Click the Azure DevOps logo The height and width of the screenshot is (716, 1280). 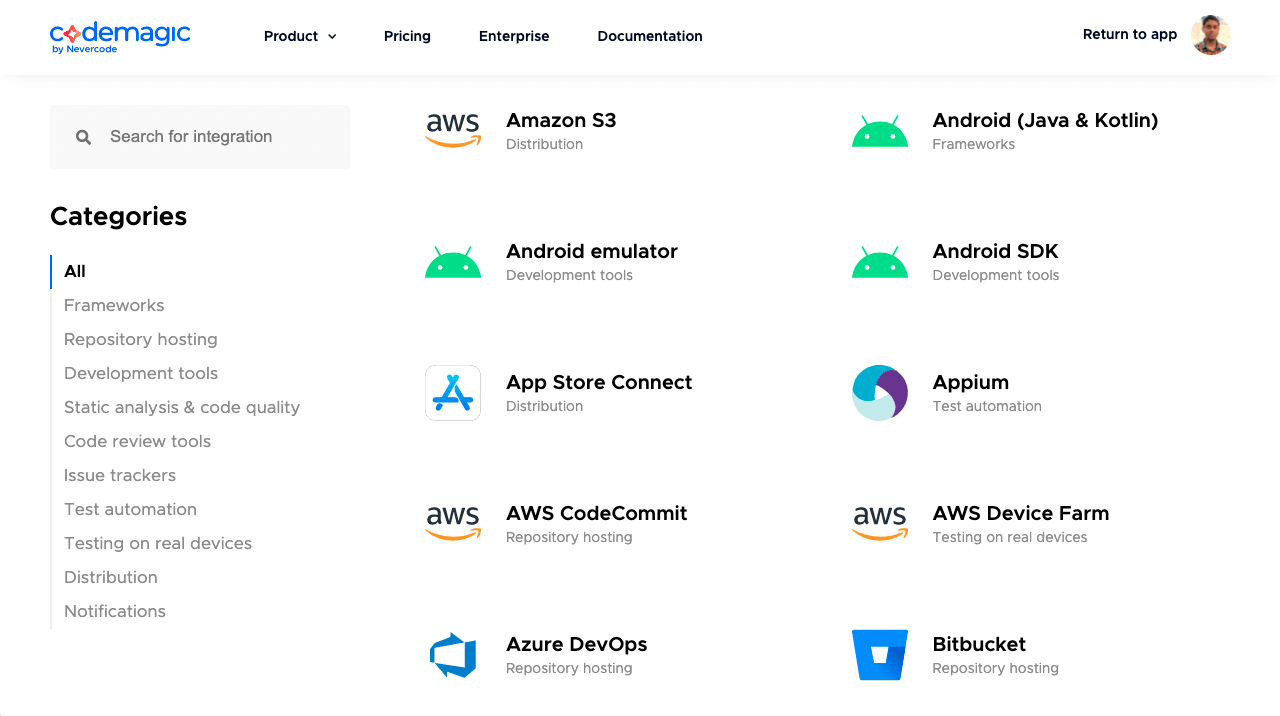[x=453, y=655]
